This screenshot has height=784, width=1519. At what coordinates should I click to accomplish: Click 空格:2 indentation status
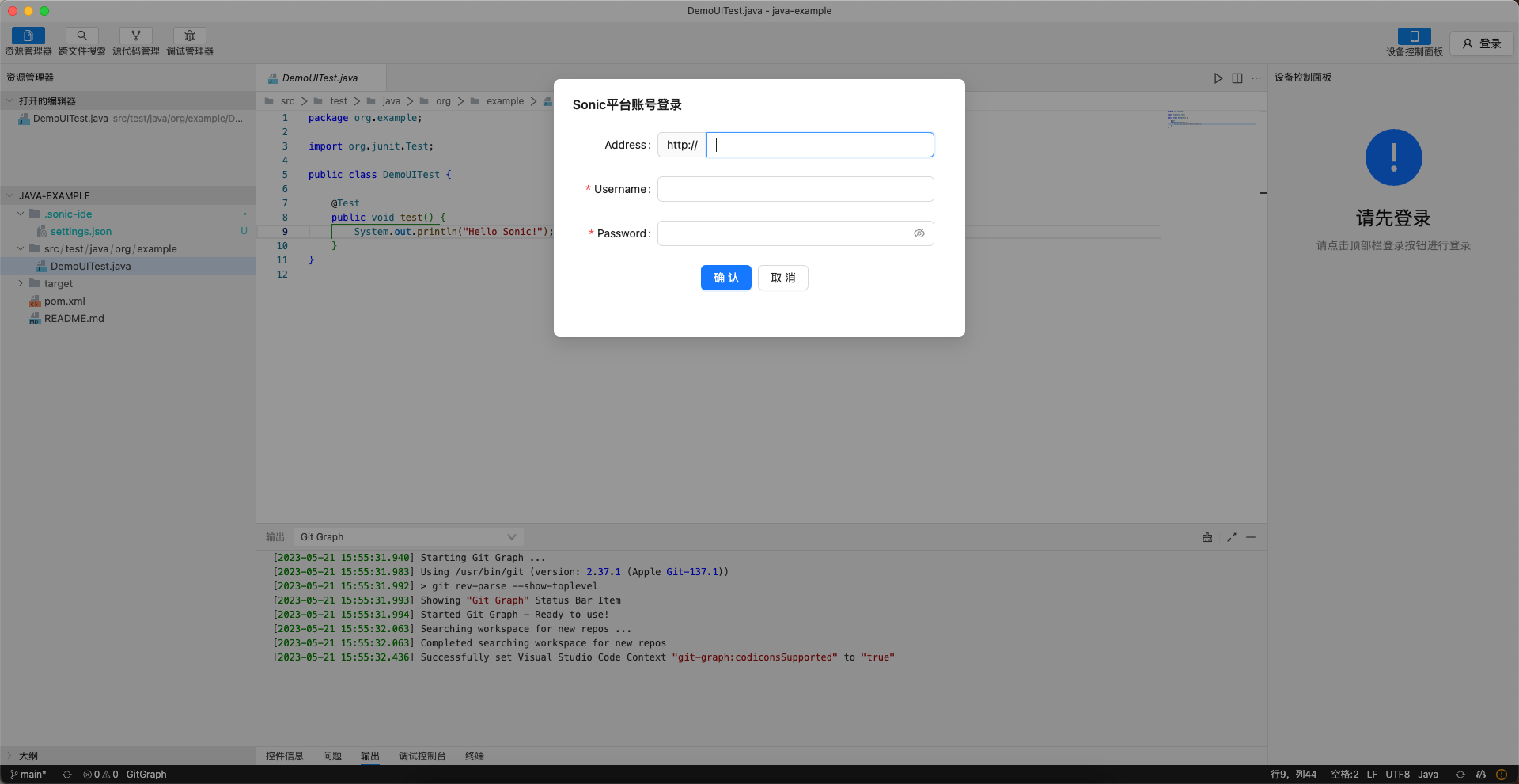1344,775
